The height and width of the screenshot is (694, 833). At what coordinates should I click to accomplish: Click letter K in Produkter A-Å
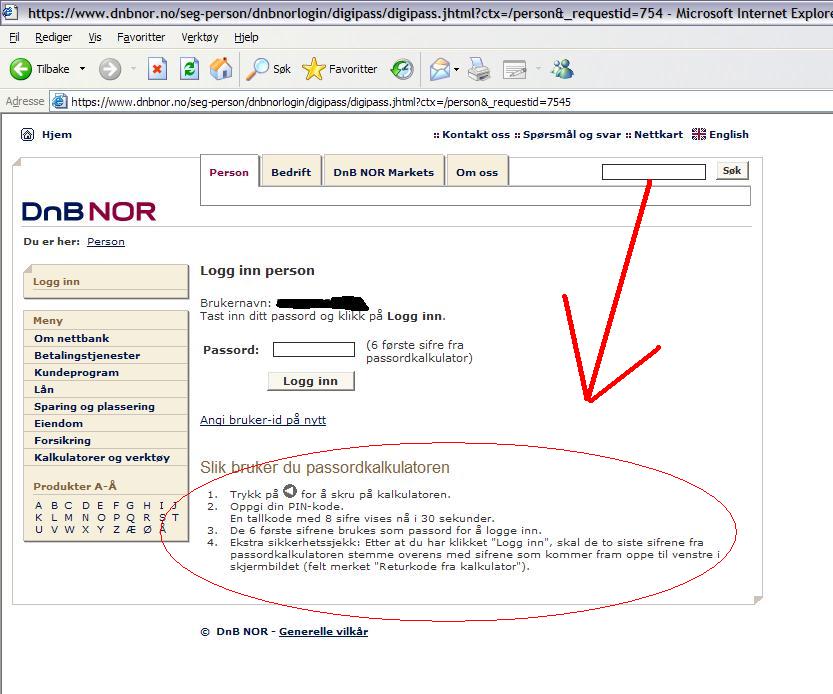click(x=39, y=518)
